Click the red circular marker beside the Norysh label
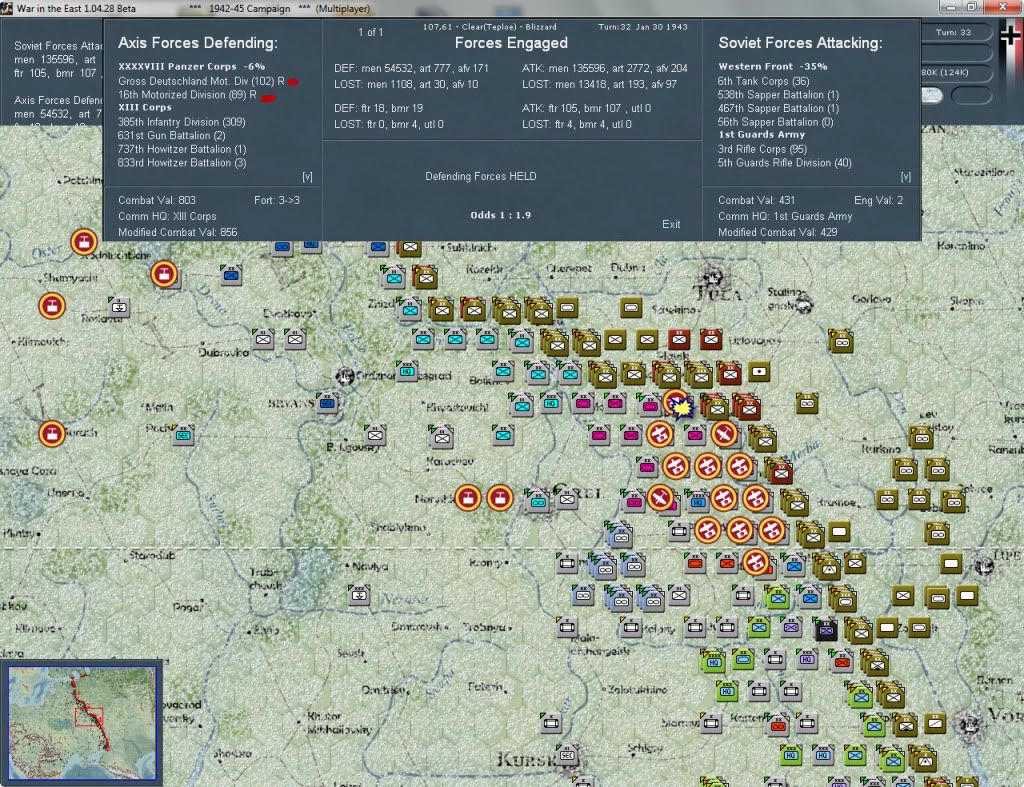 (x=468, y=498)
